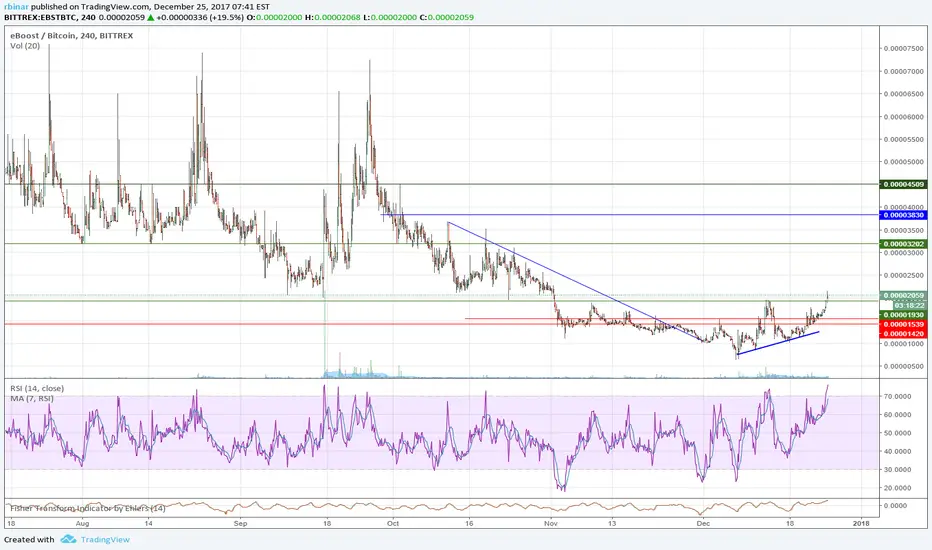Click the Aug date on time axis

(83, 524)
